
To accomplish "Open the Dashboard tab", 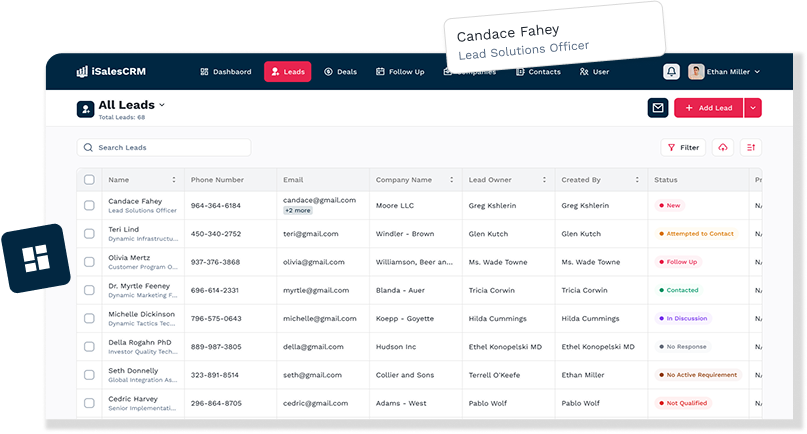I will [225, 72].
